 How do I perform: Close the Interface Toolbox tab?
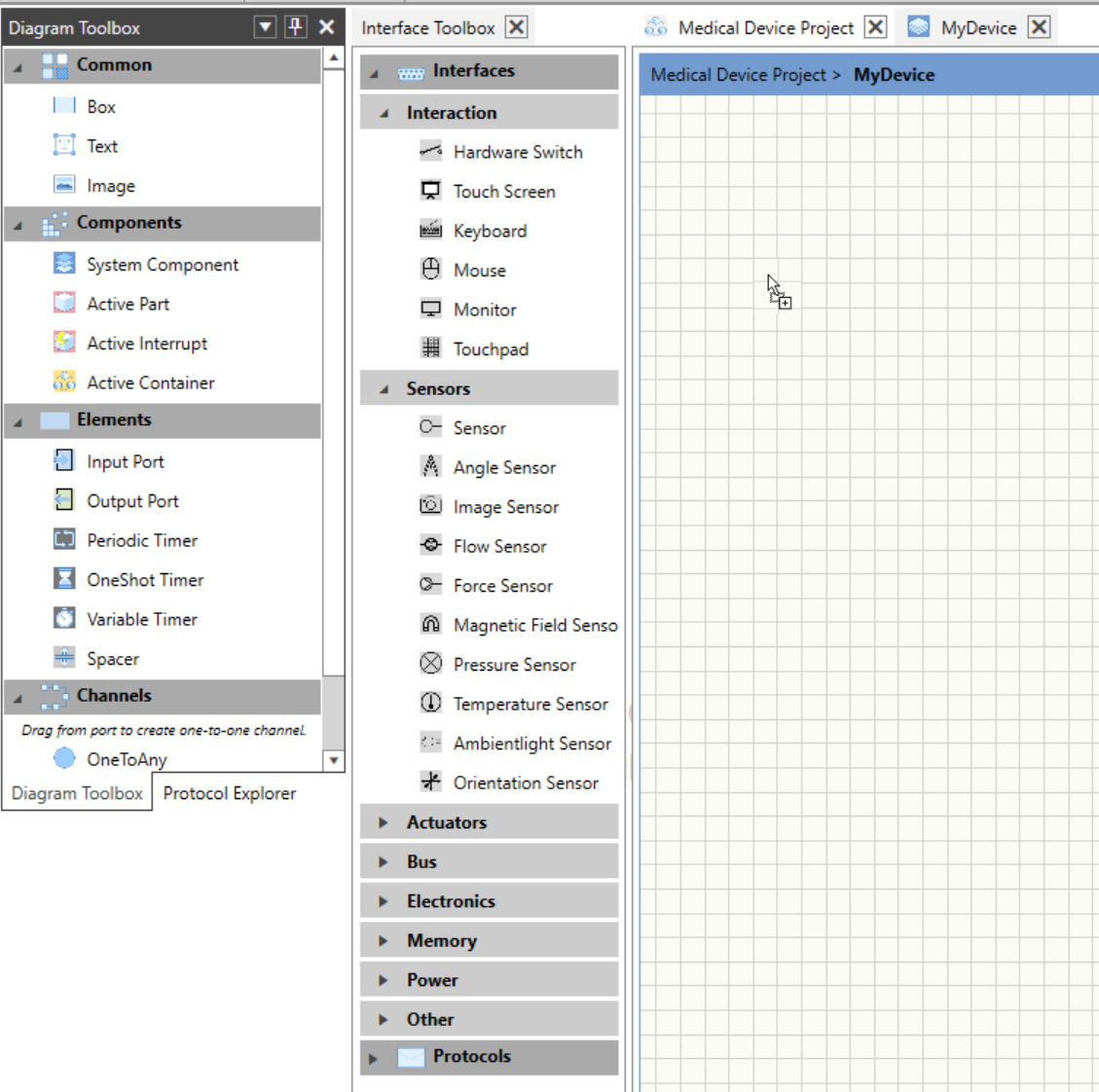point(517,27)
